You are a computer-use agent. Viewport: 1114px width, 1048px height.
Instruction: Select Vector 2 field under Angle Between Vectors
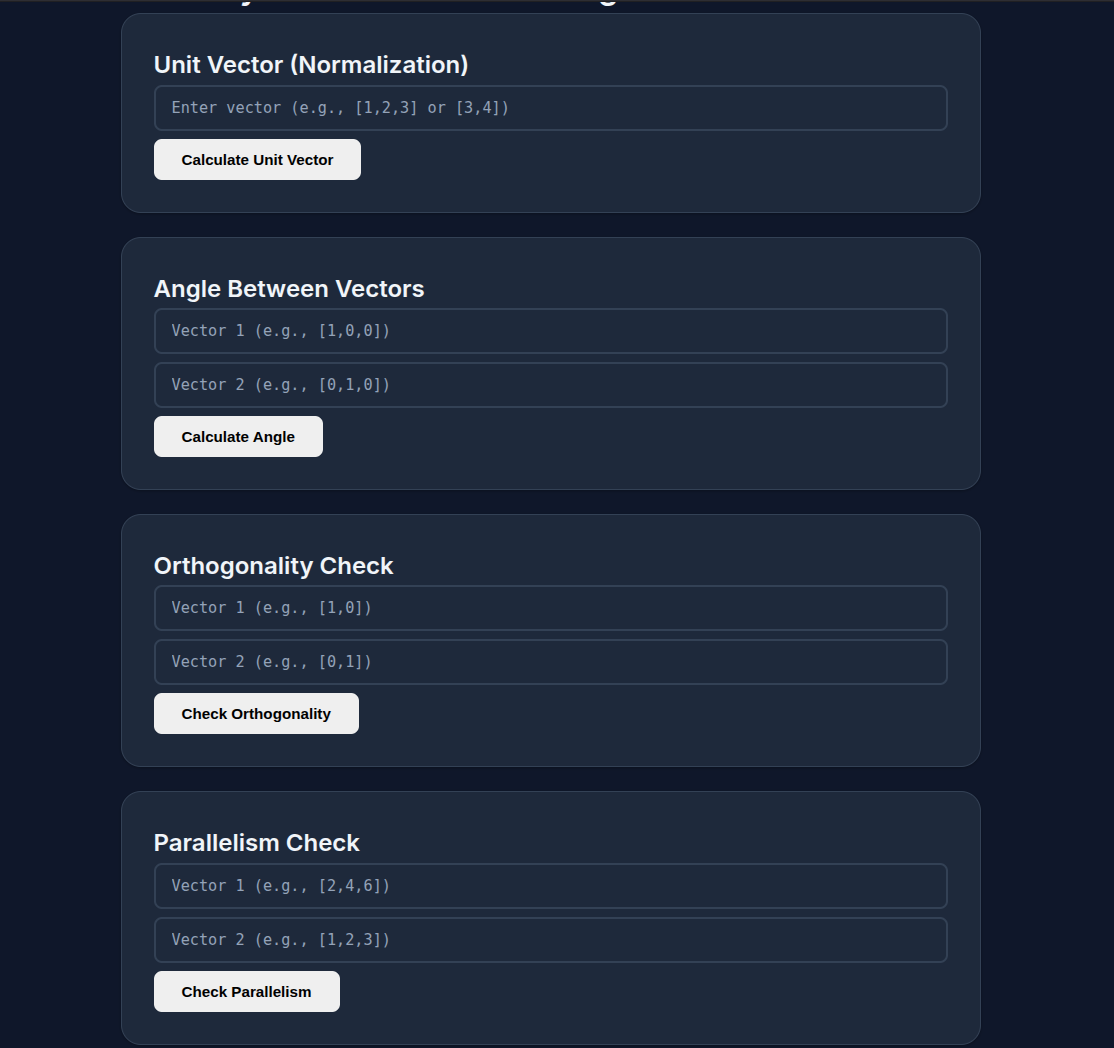tap(550, 385)
